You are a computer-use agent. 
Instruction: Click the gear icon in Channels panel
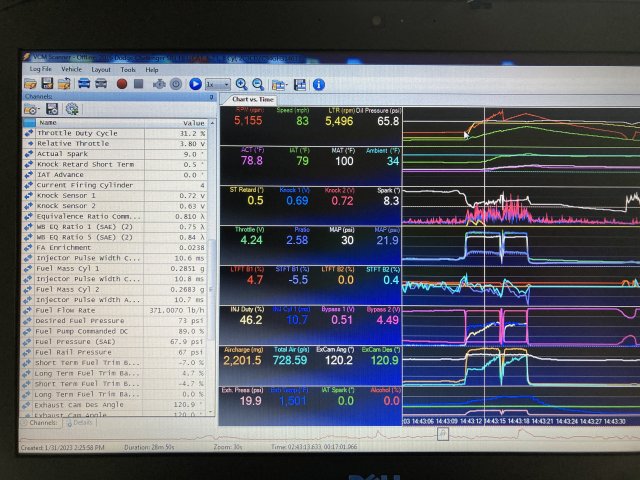[72, 109]
